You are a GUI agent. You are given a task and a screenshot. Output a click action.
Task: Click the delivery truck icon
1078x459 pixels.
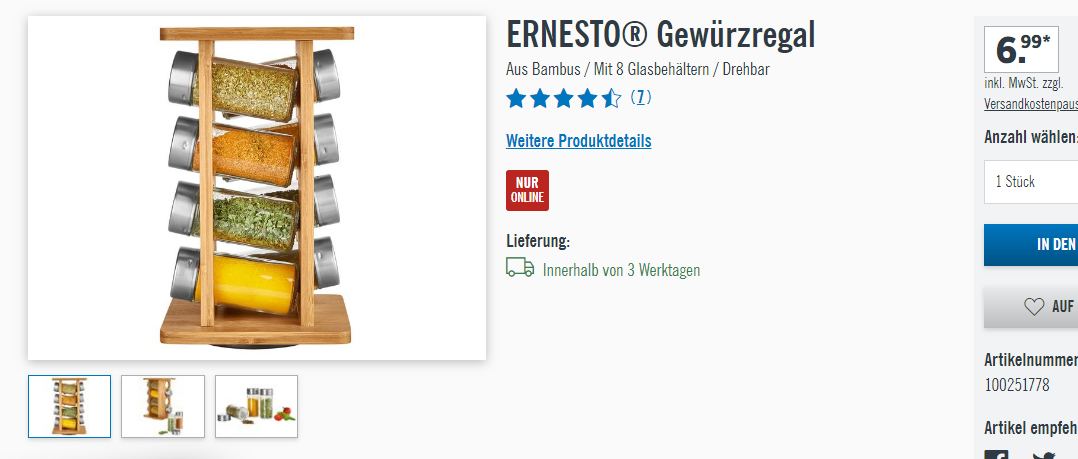coord(520,268)
